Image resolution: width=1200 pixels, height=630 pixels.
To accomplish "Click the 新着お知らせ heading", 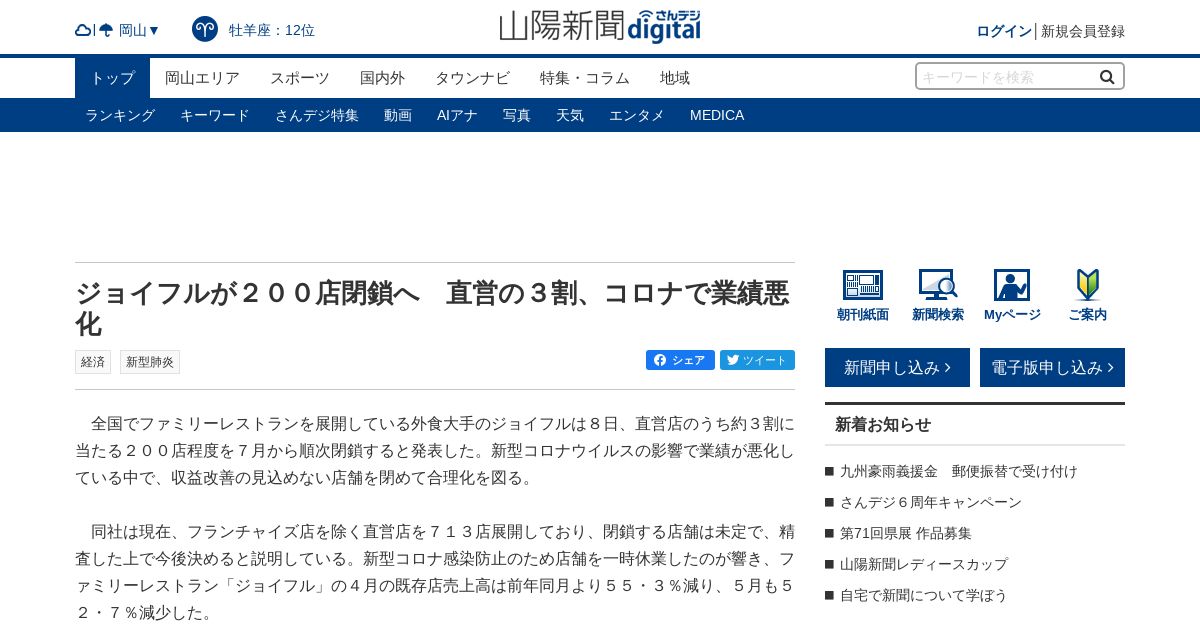I will point(883,424).
